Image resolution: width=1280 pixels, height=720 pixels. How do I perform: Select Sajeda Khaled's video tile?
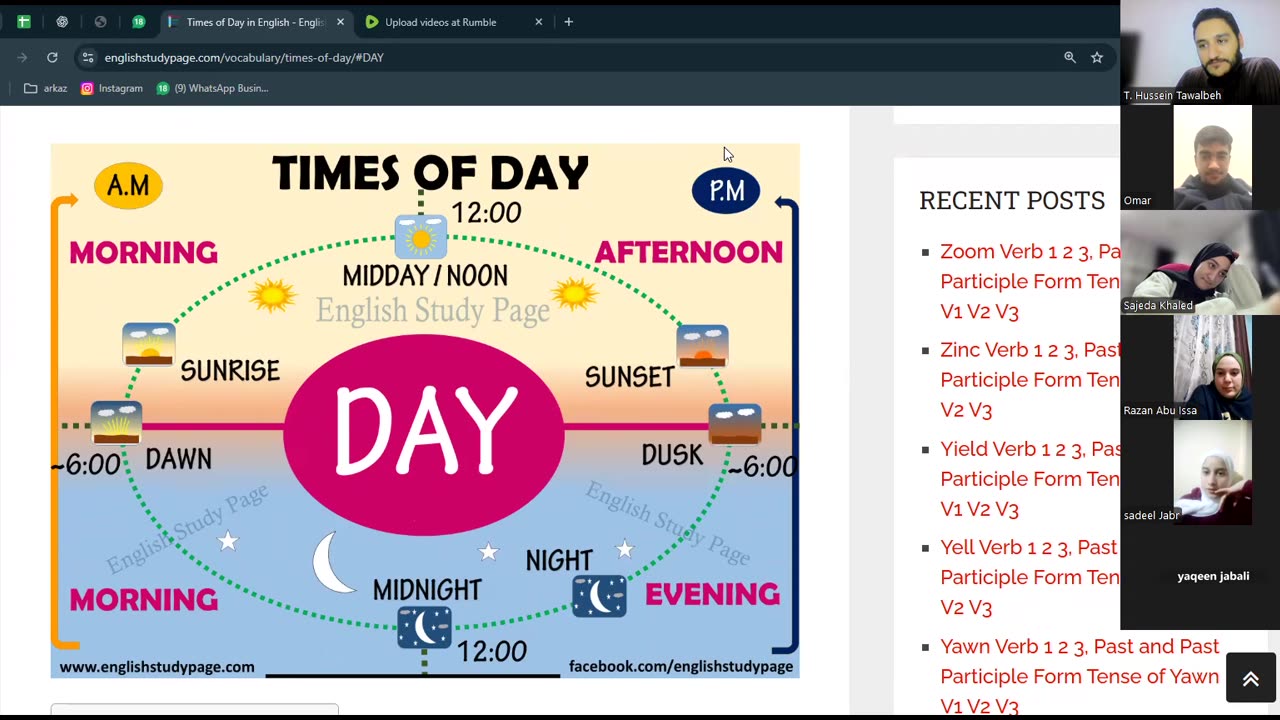(1200, 262)
